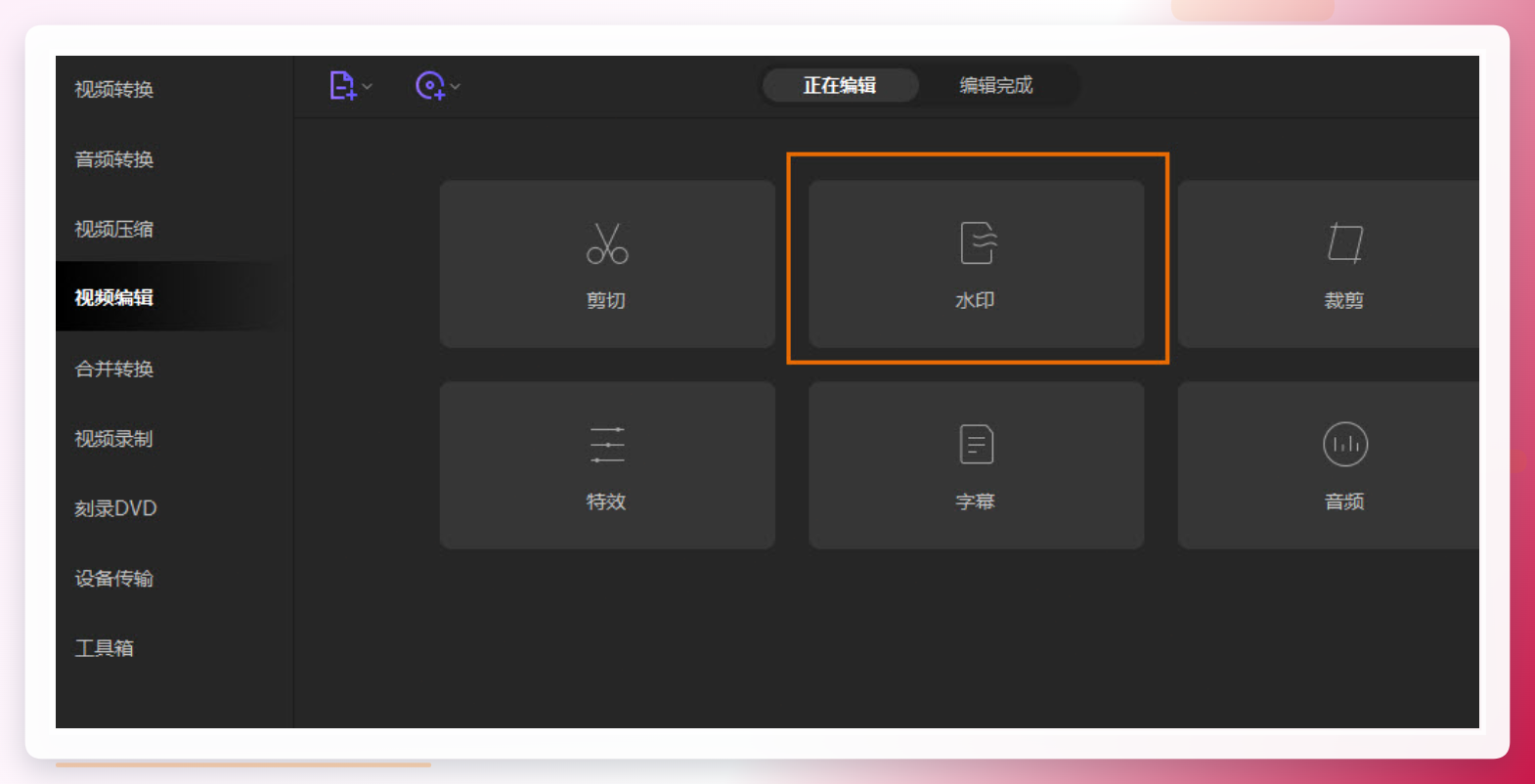Switch to the 正在编辑 tab
Image resolution: width=1535 pixels, height=784 pixels.
[x=840, y=85]
